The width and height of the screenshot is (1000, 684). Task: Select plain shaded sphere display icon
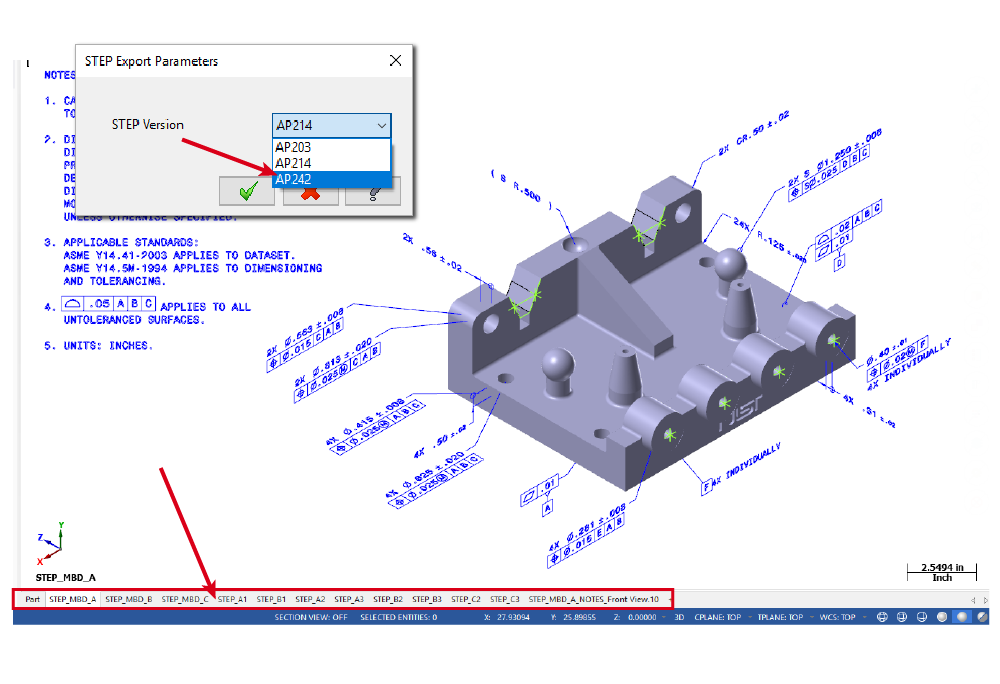(x=942, y=617)
